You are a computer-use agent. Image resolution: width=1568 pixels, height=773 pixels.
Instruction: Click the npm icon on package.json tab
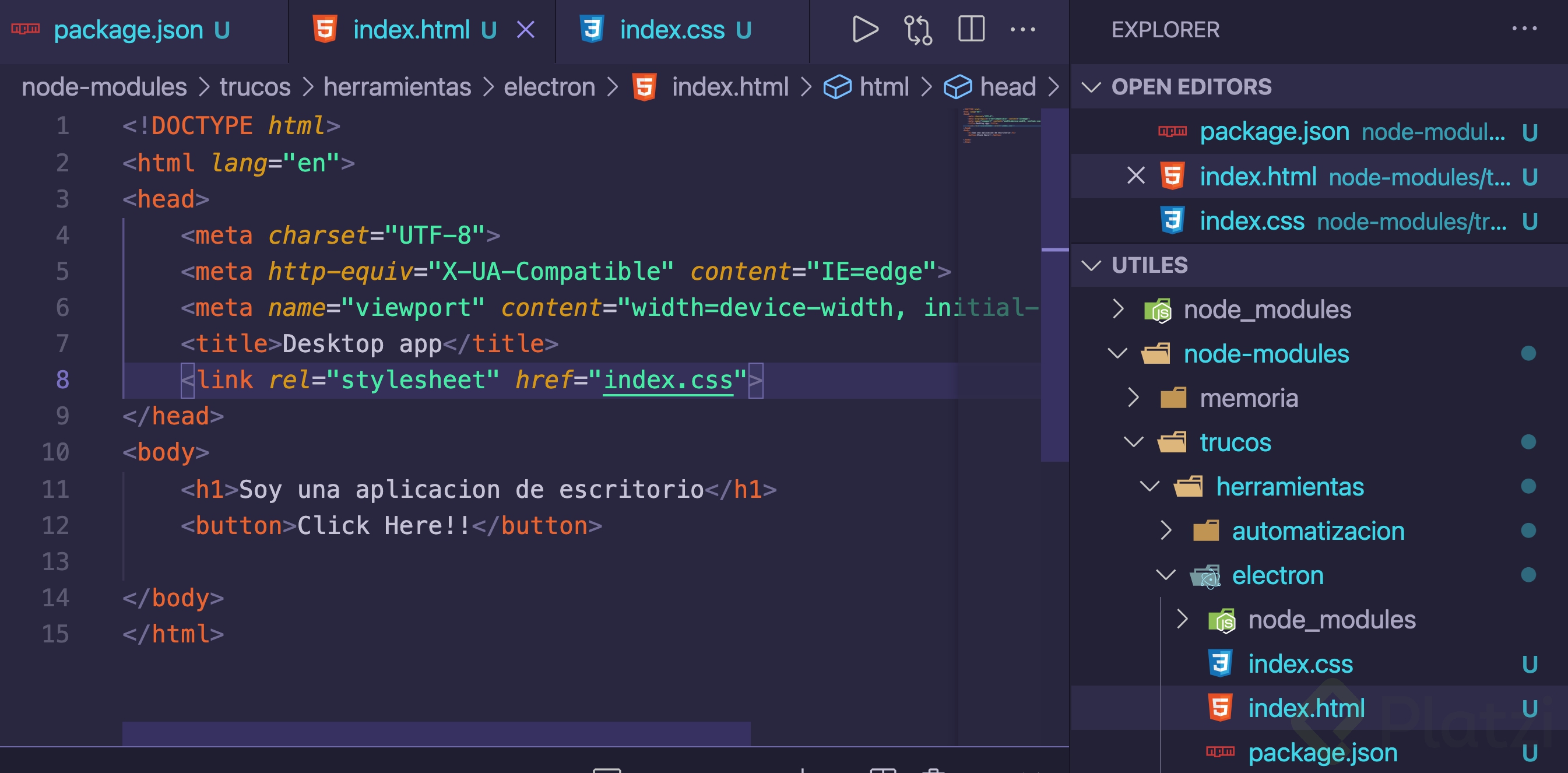click(x=26, y=29)
